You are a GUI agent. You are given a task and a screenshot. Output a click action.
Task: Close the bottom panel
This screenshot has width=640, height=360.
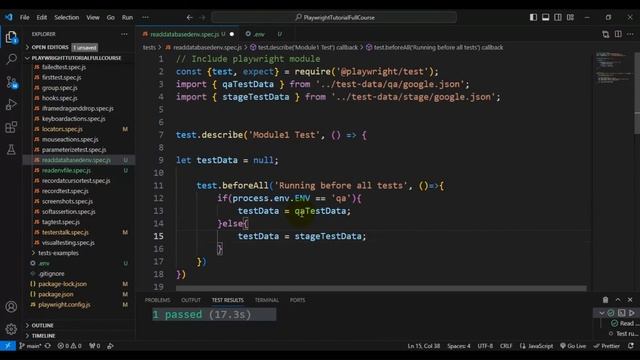(x=630, y=300)
